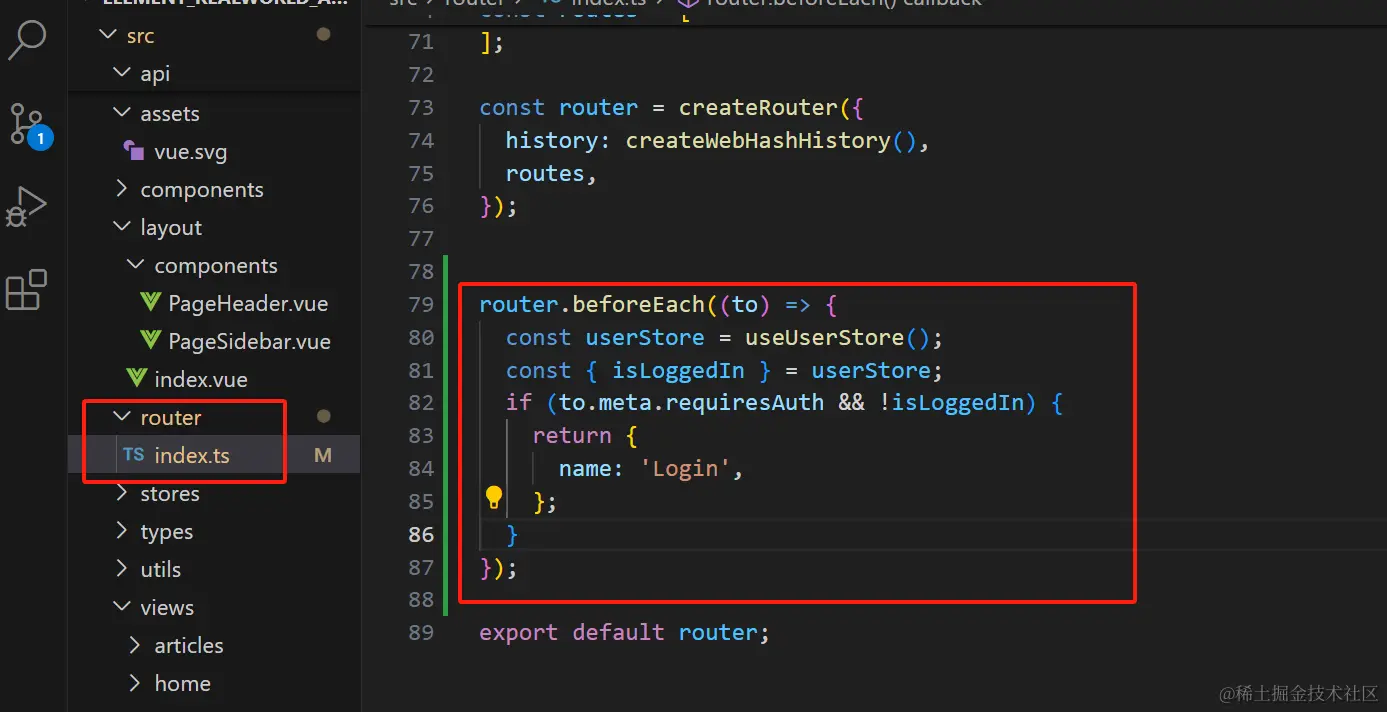Click the export default router line
Screen dimensions: 1387x712
(x=624, y=632)
